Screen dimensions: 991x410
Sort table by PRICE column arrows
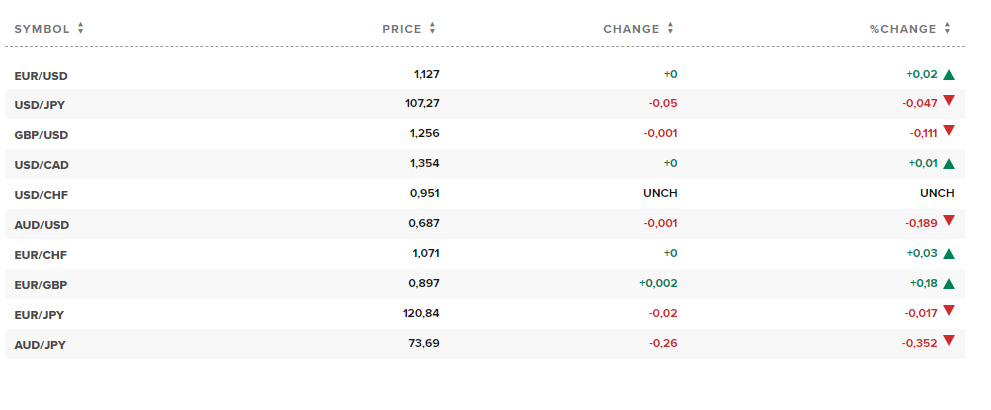click(432, 28)
